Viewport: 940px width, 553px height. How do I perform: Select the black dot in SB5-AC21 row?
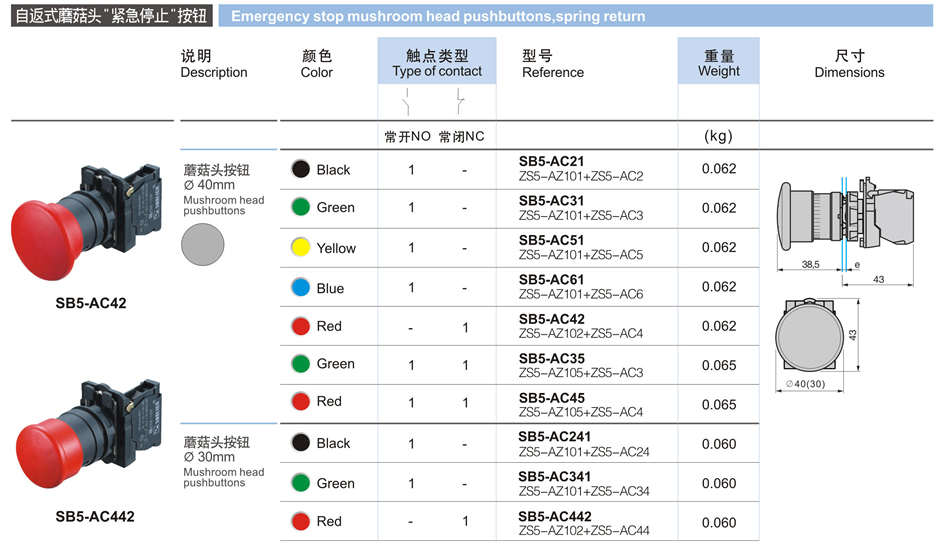(300, 169)
